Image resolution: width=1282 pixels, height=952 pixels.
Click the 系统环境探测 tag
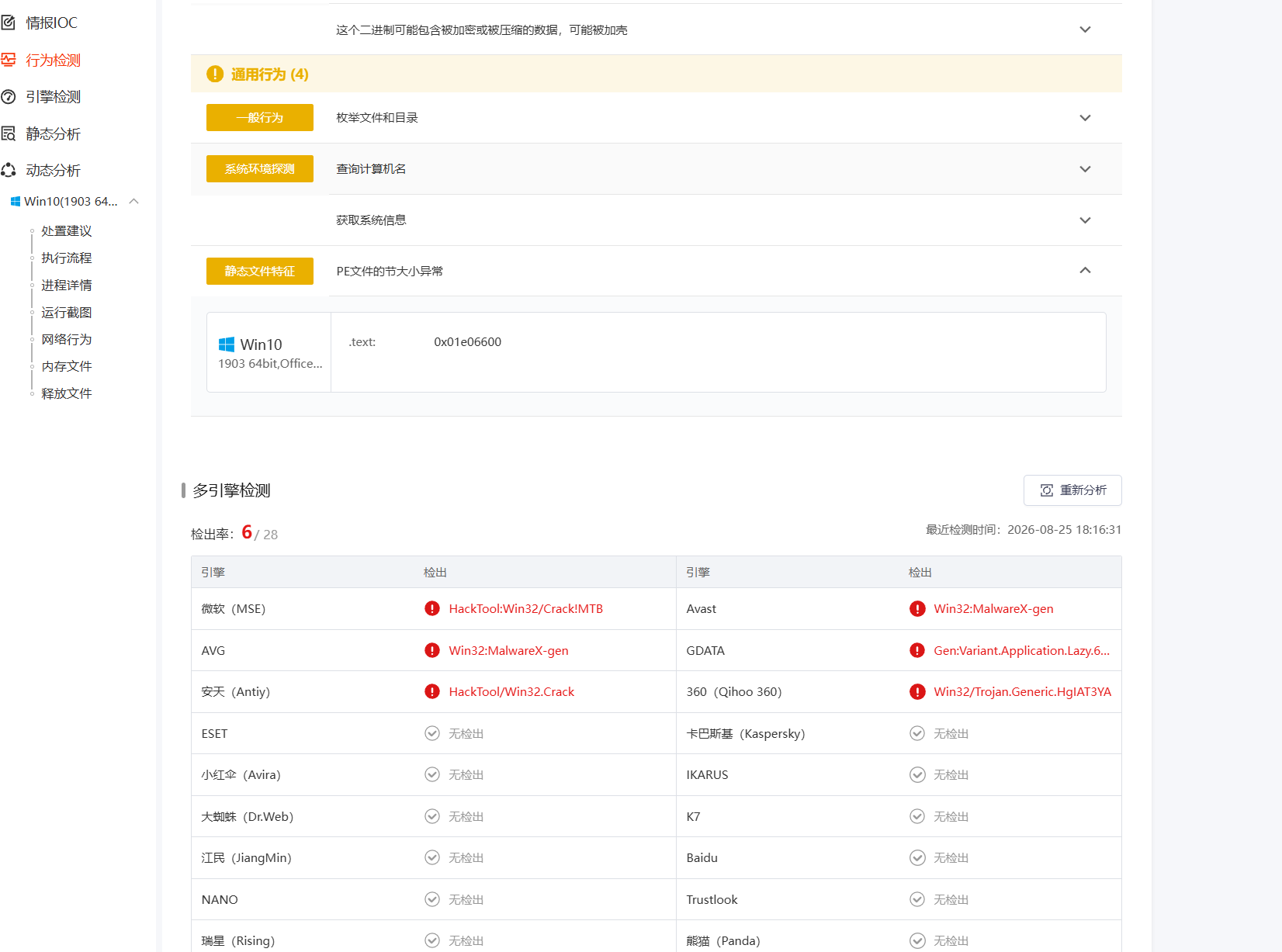(260, 169)
